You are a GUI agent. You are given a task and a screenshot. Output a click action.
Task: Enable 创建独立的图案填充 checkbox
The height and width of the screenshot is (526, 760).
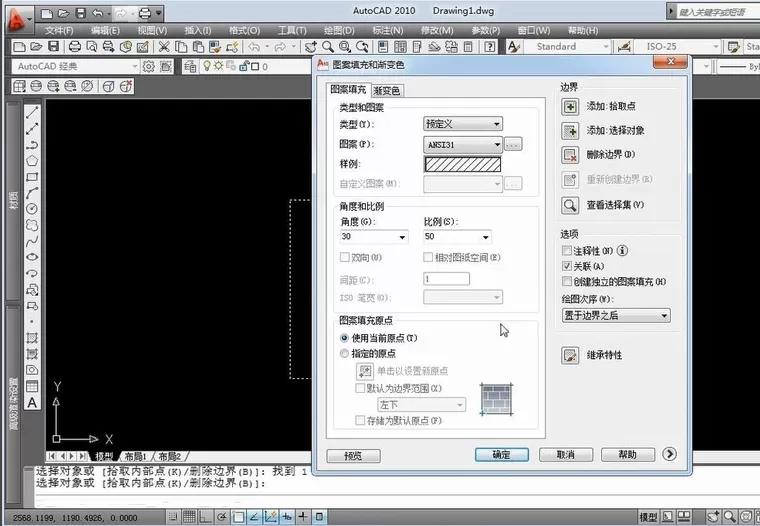click(567, 281)
